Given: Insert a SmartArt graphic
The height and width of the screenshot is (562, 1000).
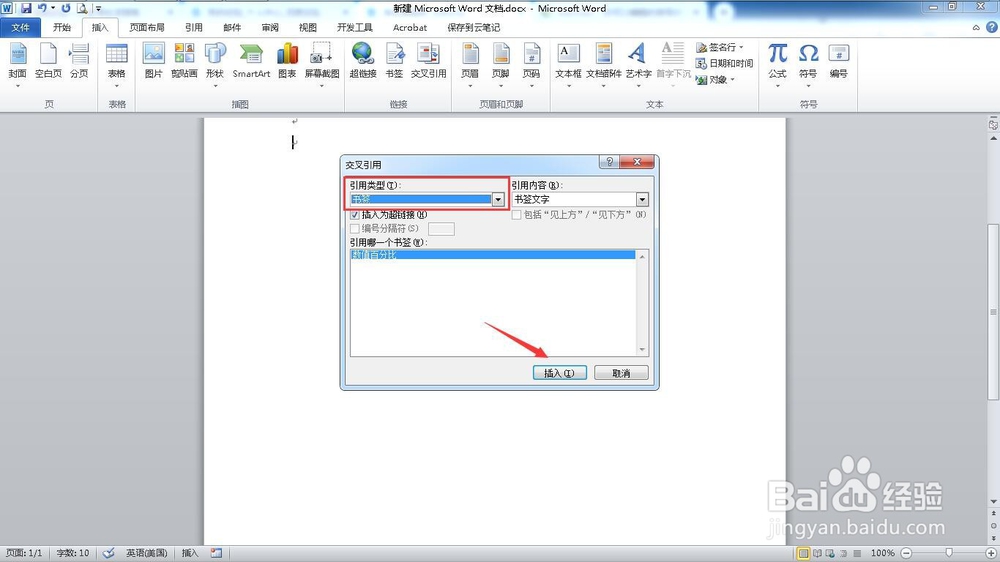Looking at the screenshot, I should point(251,62).
